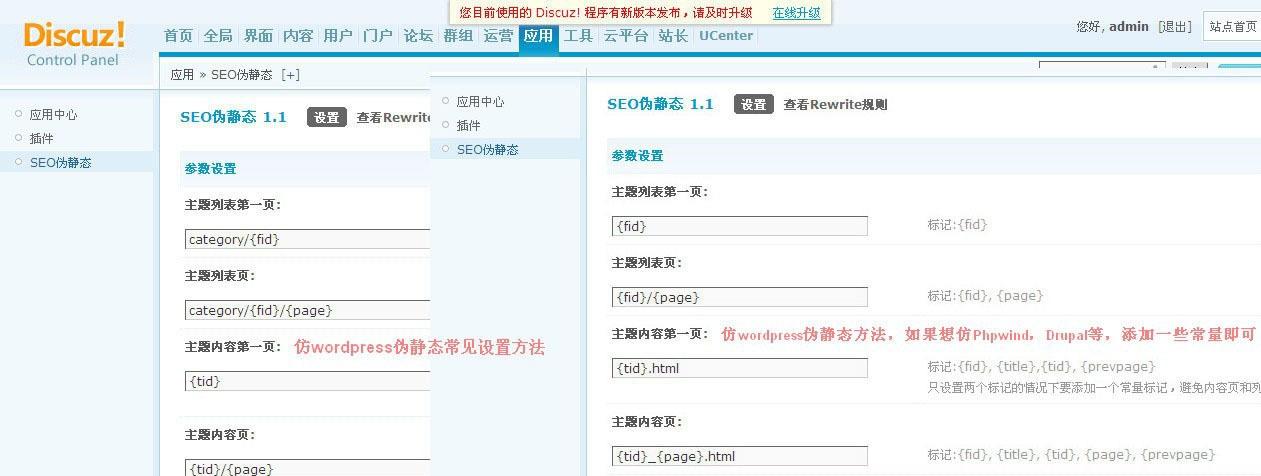
Task: Open 插件 in the left sidebar
Action: [x=41, y=139]
